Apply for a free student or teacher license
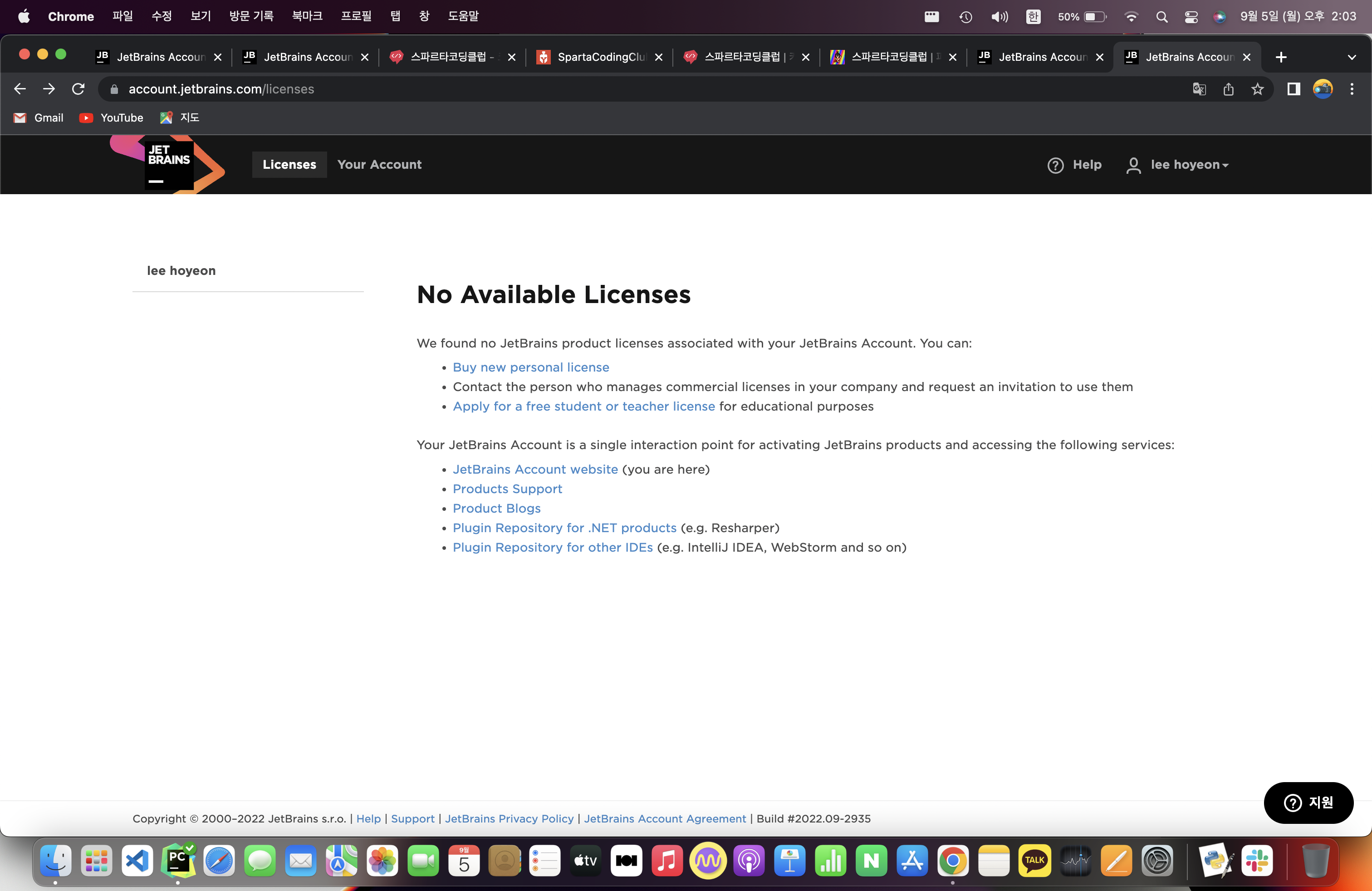 coord(584,406)
